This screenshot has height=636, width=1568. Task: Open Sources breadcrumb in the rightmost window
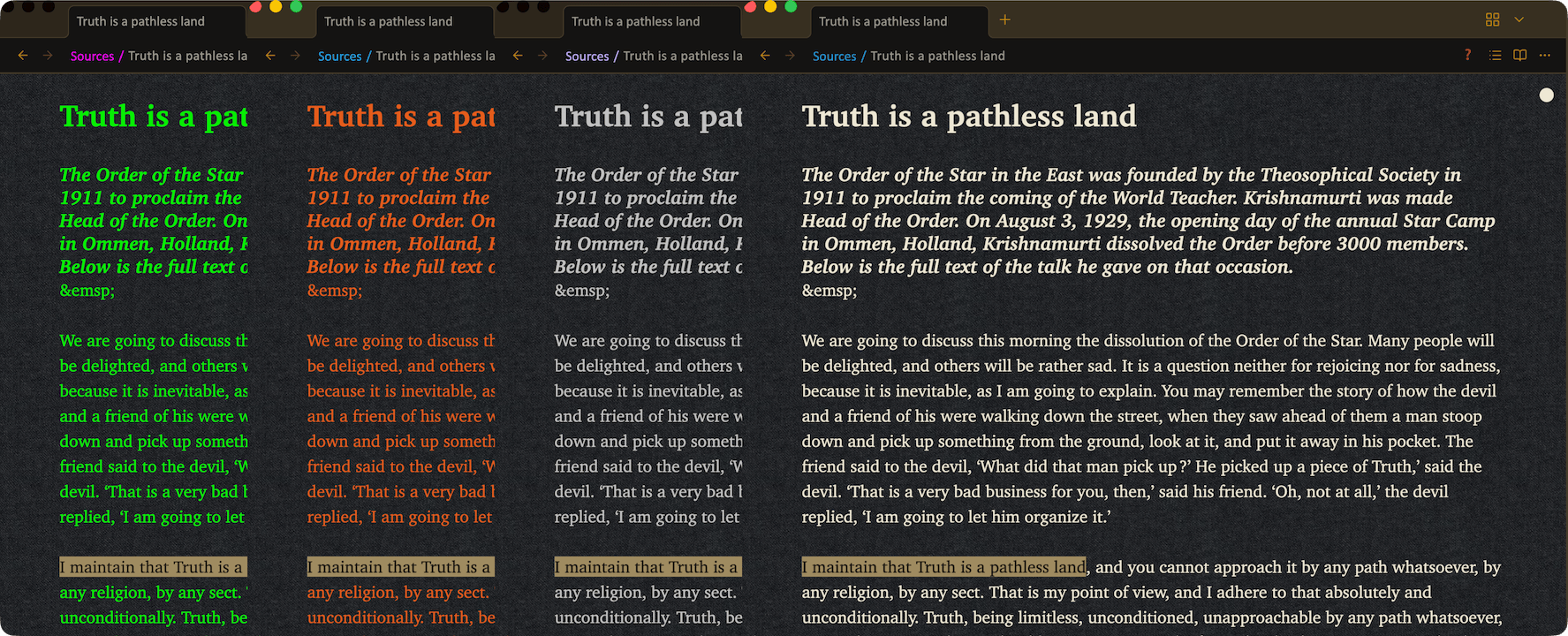click(x=834, y=56)
